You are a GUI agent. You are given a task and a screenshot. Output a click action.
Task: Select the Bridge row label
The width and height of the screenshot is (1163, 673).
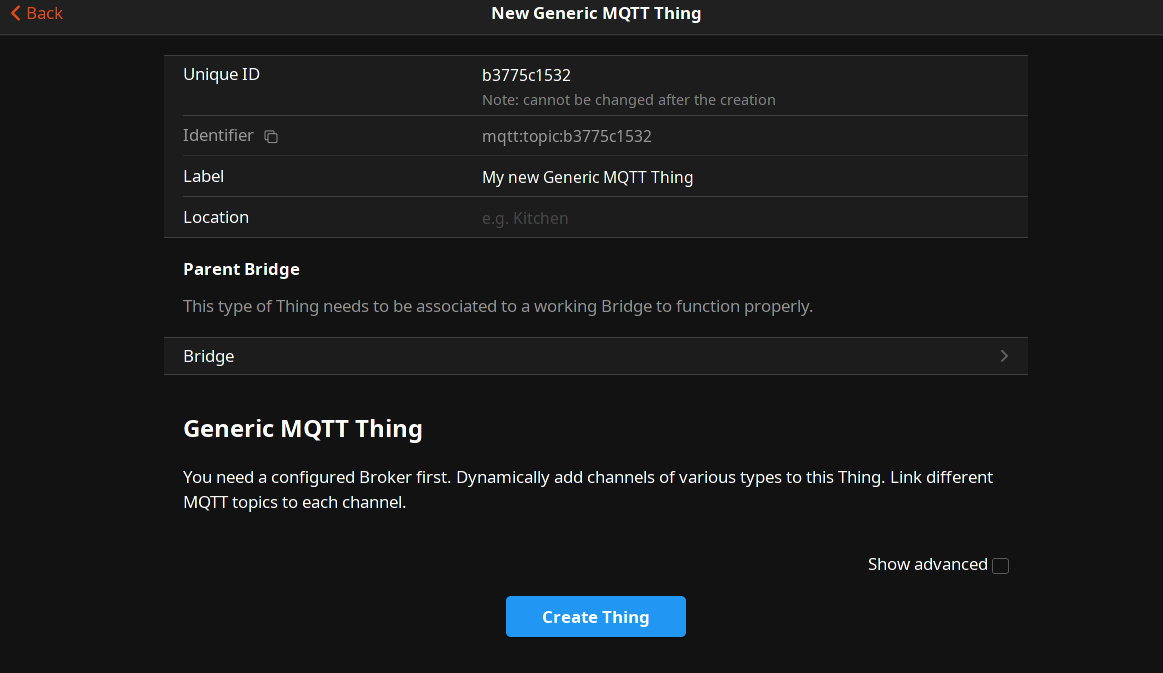(209, 356)
